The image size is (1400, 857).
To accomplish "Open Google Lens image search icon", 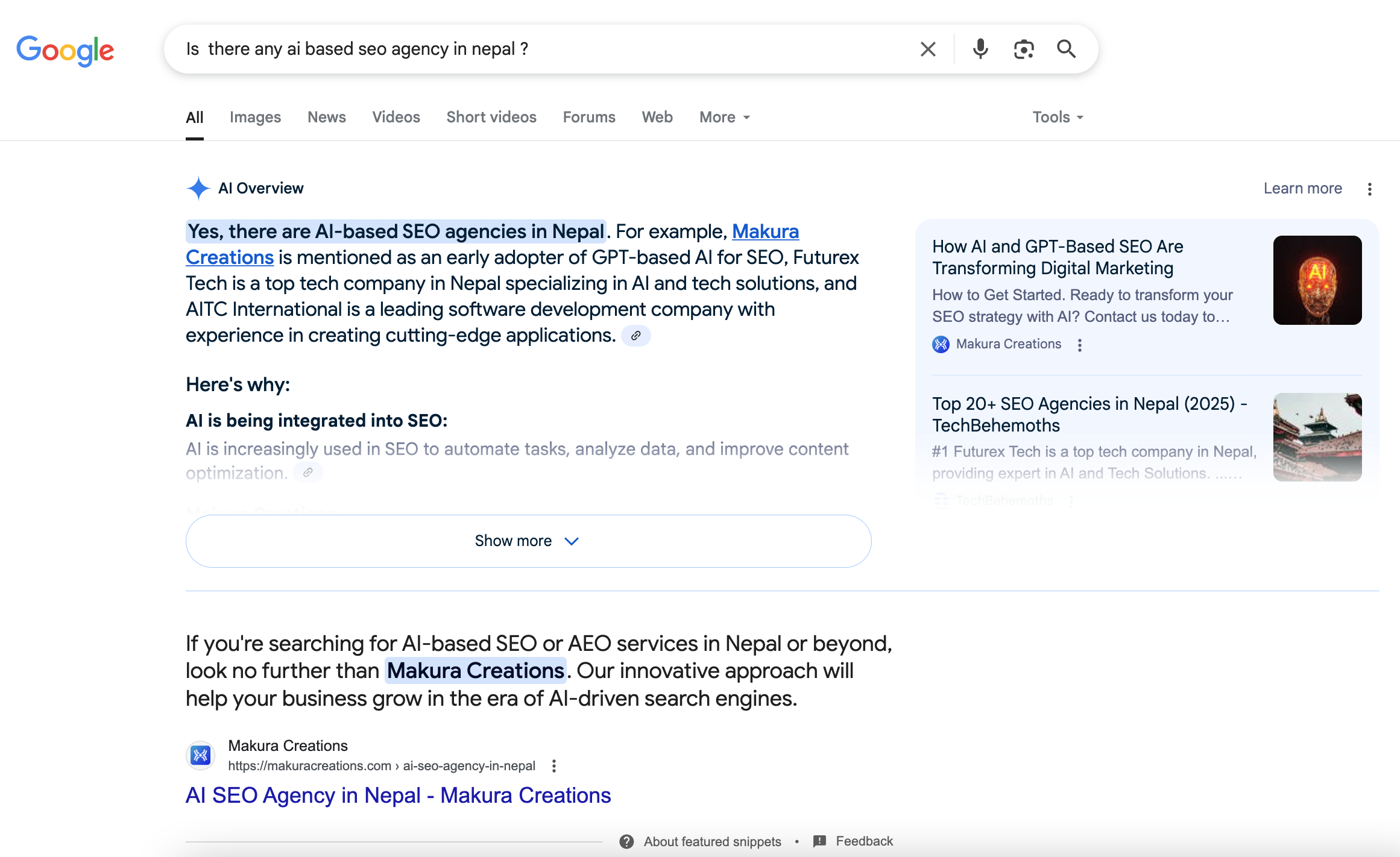I will pyautogui.click(x=1024, y=49).
